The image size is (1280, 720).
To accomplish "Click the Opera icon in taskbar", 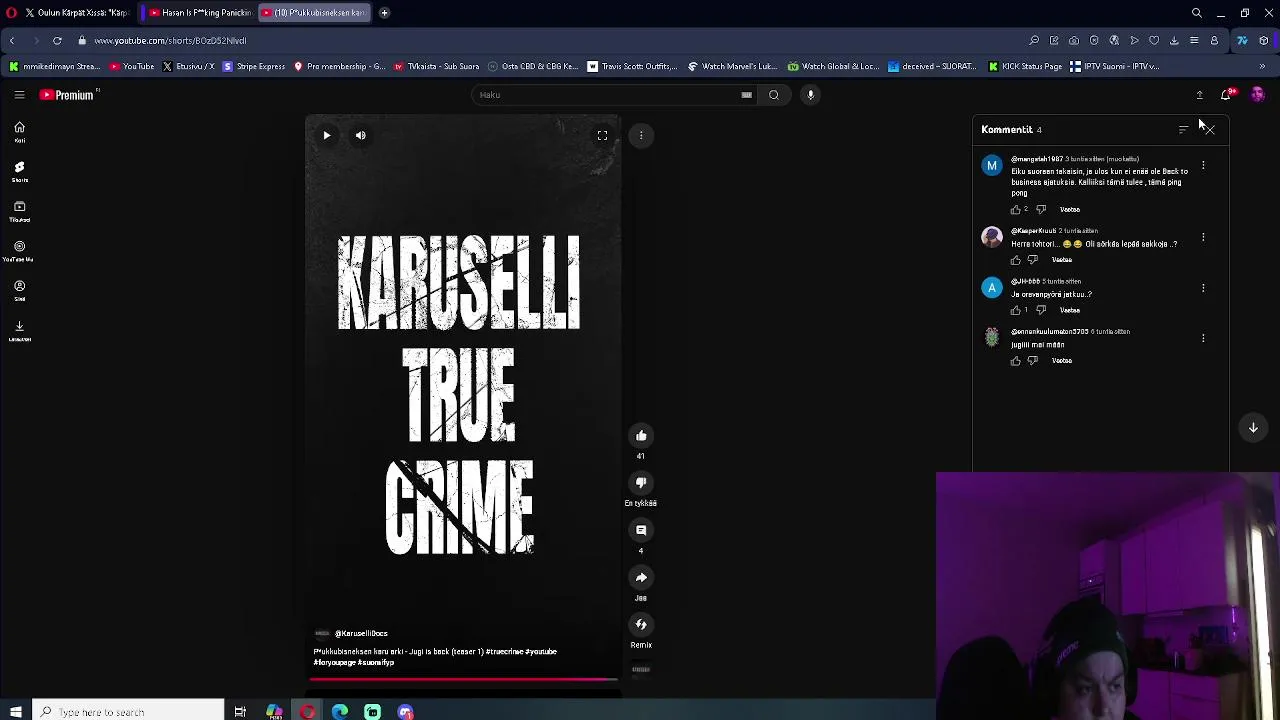I will tap(307, 712).
